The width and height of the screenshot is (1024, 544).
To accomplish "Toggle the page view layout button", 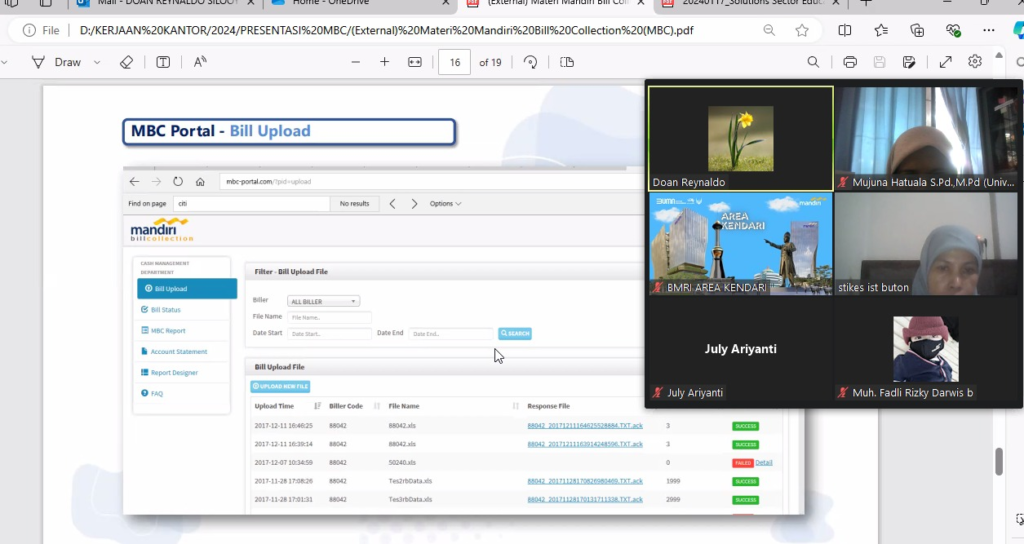I will [x=567, y=62].
